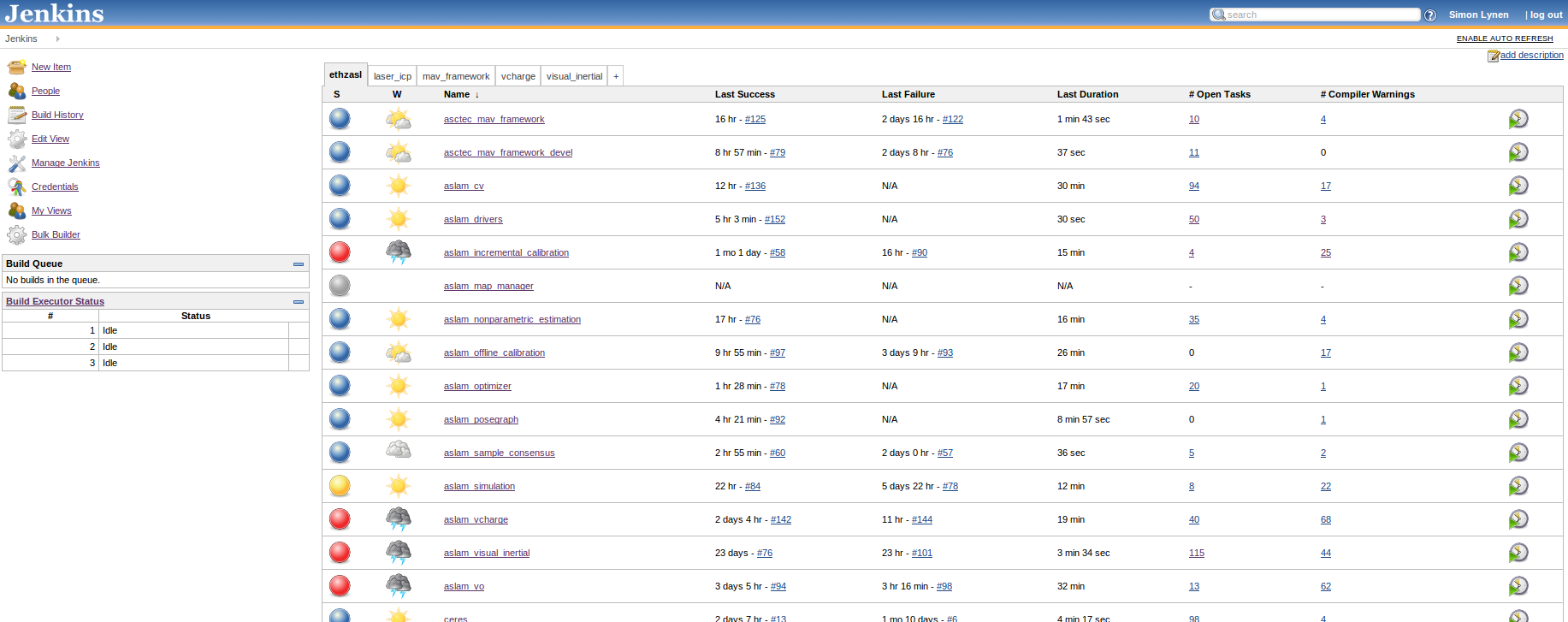Click the grey status ball for aslam_map_manager

340,286
